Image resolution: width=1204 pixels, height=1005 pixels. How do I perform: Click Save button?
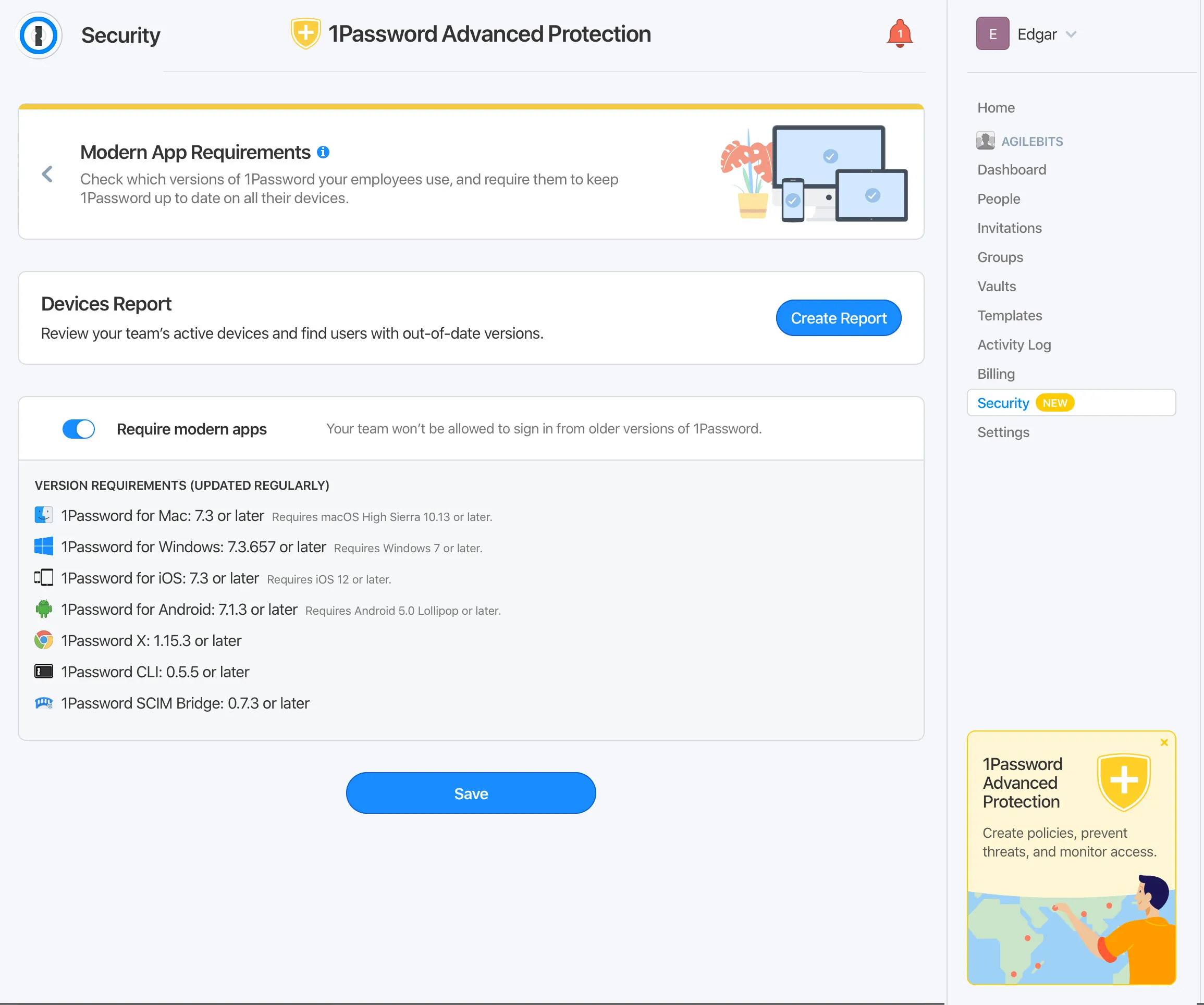(x=471, y=793)
